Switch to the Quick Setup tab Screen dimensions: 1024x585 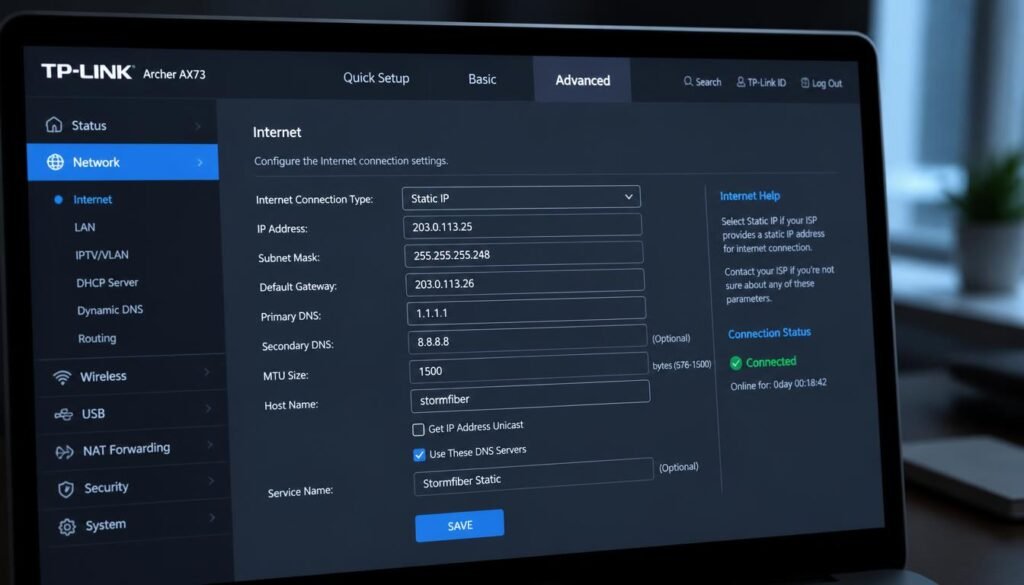[376, 78]
